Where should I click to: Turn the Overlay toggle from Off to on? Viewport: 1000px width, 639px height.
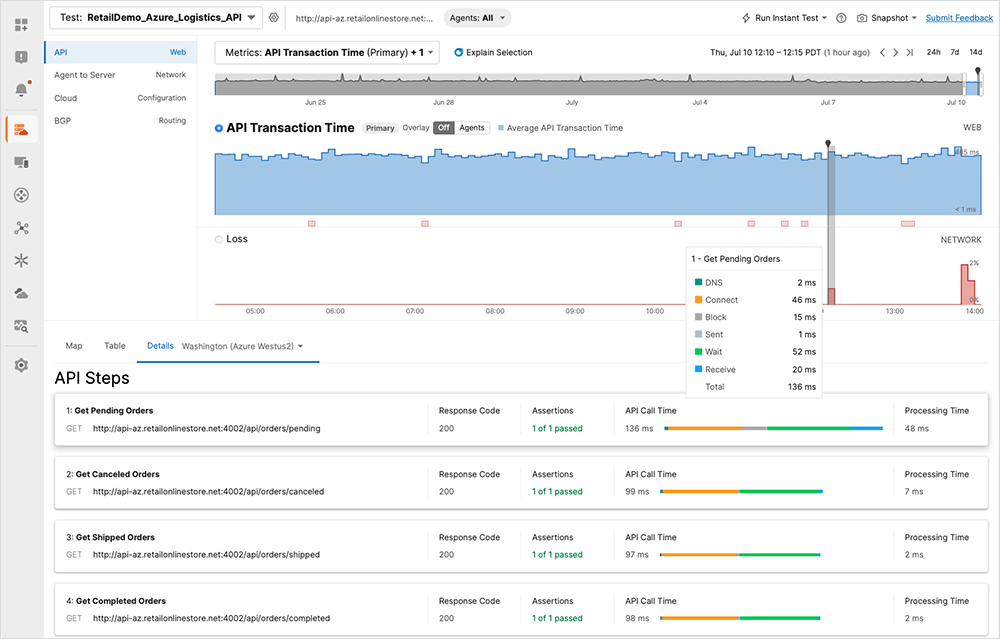pos(470,128)
